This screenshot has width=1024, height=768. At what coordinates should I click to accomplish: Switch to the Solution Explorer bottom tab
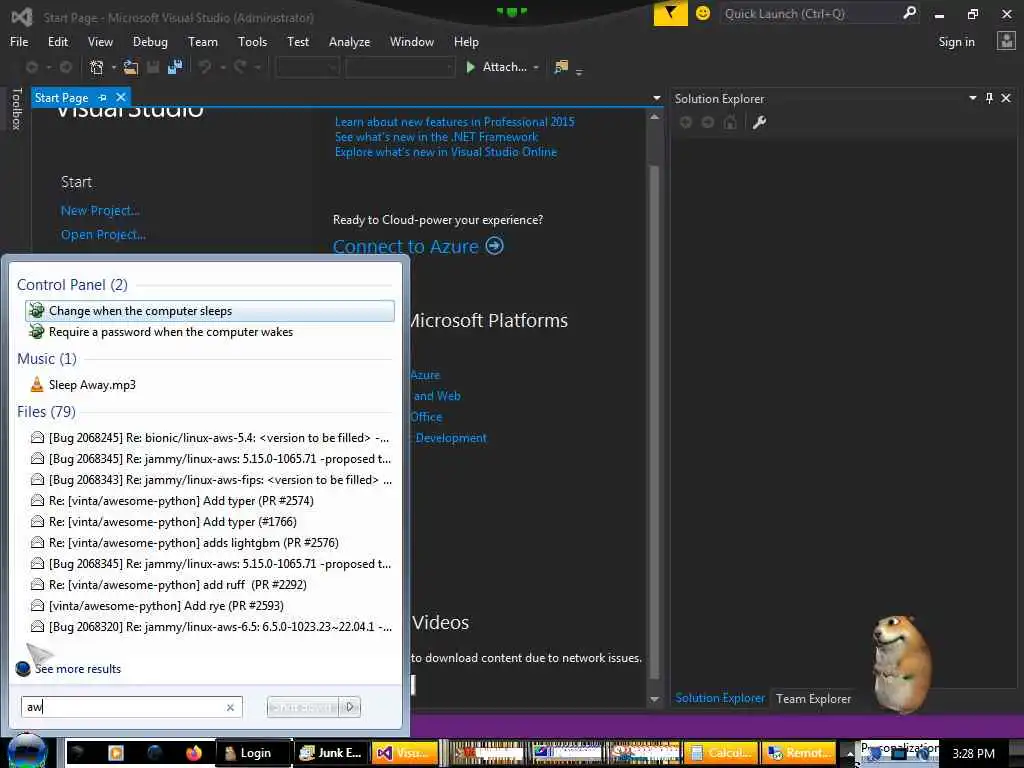coord(720,698)
